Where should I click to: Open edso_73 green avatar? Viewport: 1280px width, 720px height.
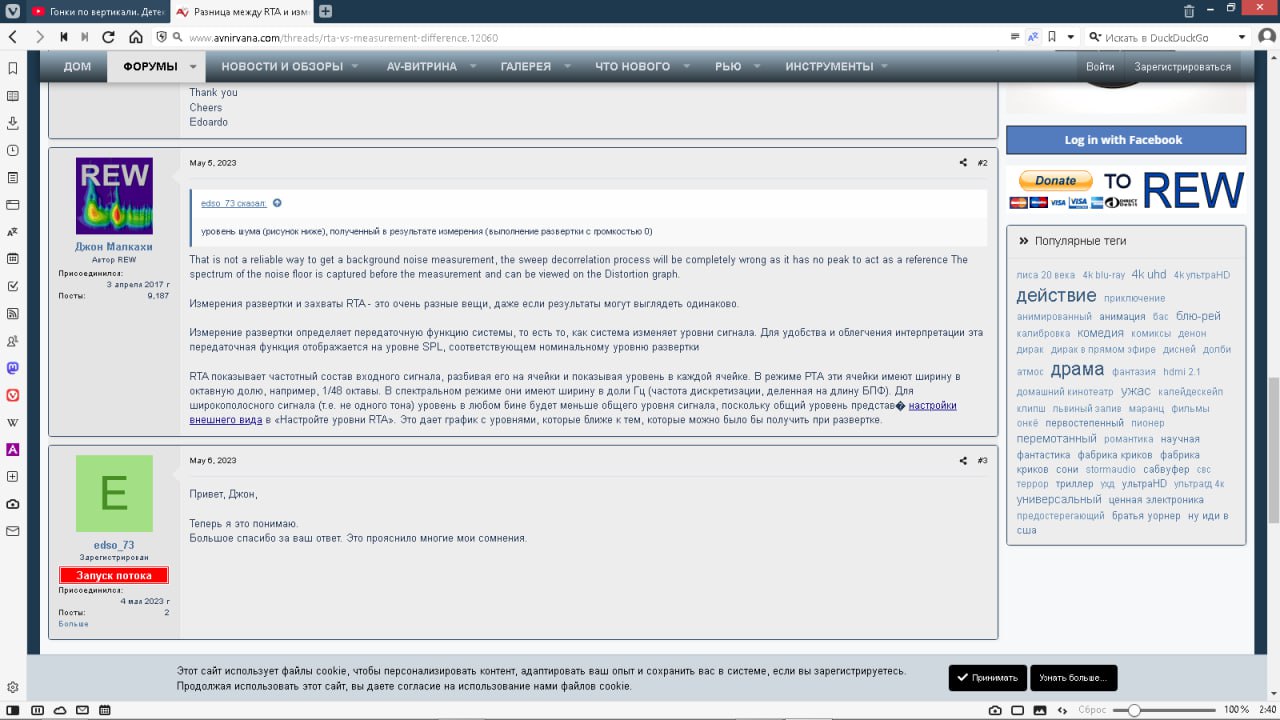click(x=114, y=494)
